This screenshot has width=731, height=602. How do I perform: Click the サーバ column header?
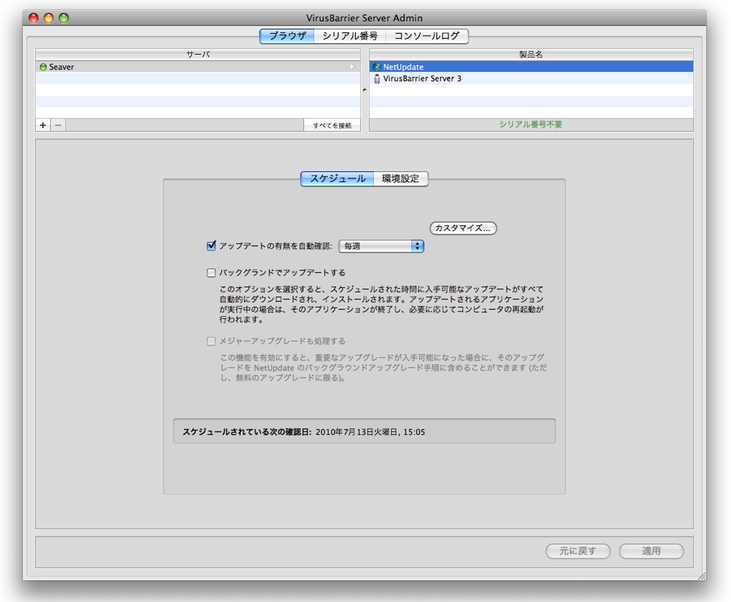coord(198,55)
